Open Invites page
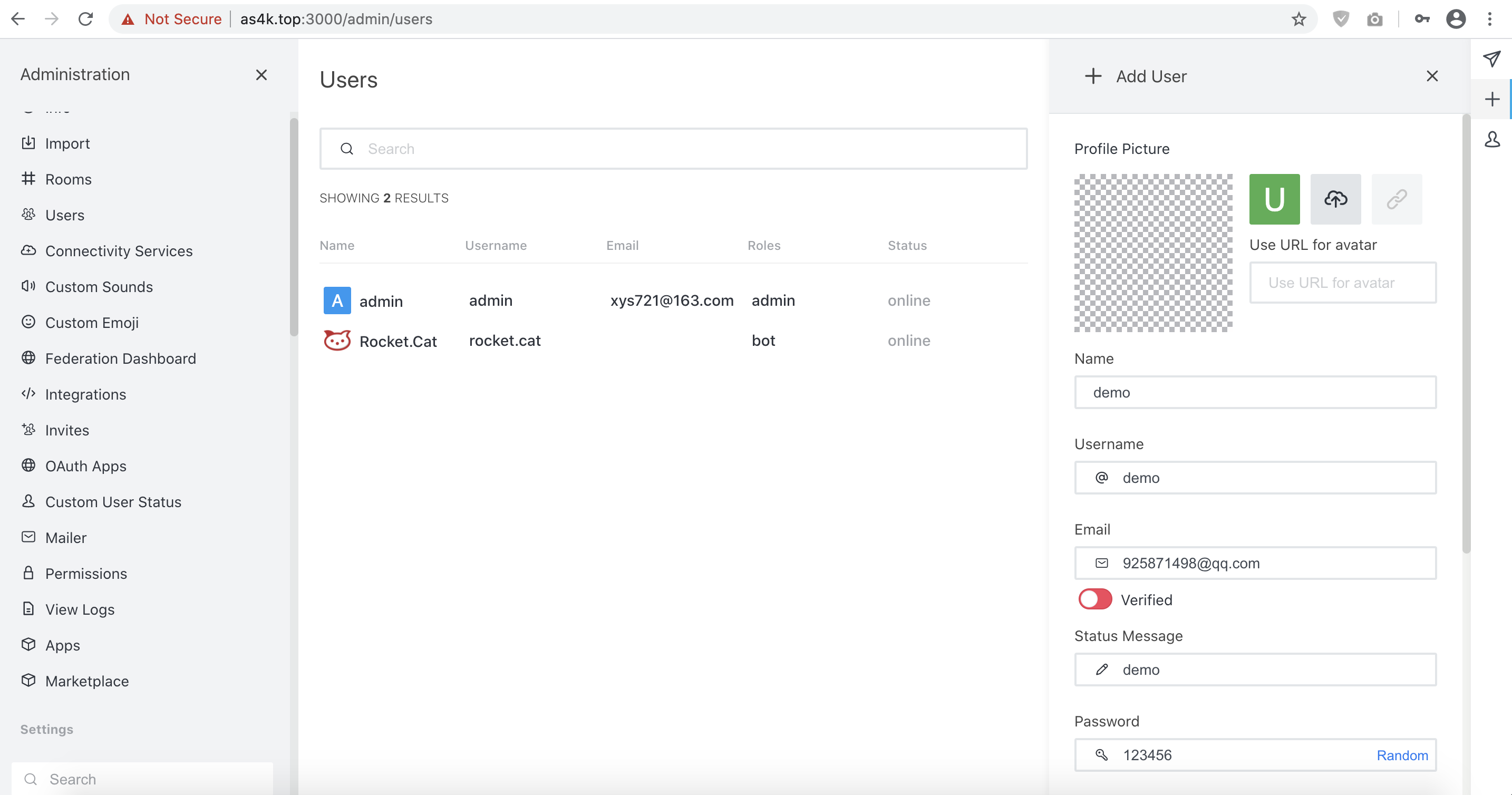Image resolution: width=1512 pixels, height=795 pixels. click(x=55, y=430)
